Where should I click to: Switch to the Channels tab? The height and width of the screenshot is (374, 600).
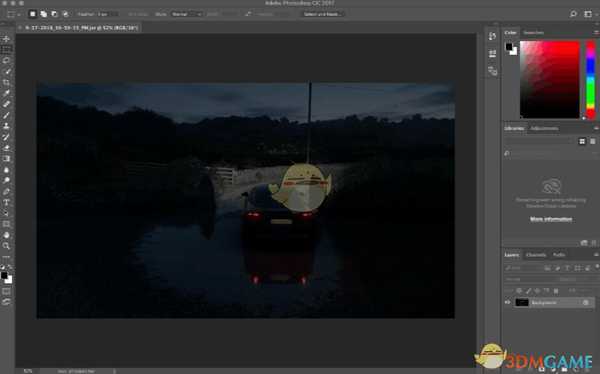coord(536,255)
